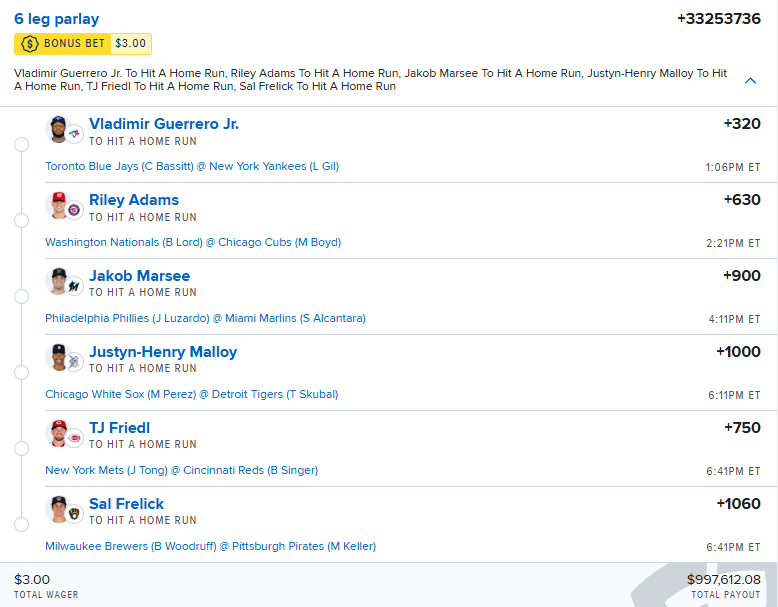Image resolution: width=778 pixels, height=607 pixels.
Task: Open Jakob Marsee name link
Action: coord(139,275)
